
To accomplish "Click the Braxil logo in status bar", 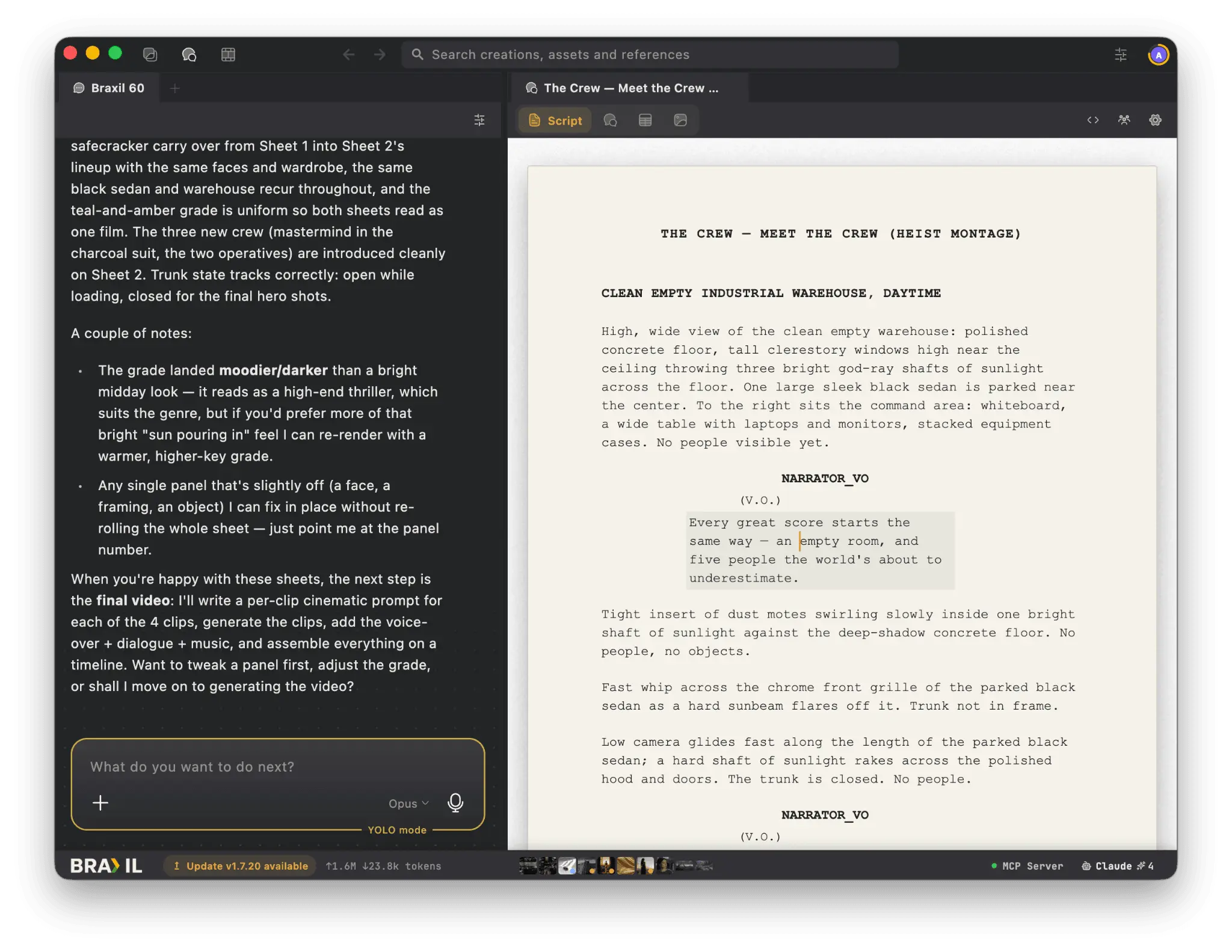I will [106, 866].
